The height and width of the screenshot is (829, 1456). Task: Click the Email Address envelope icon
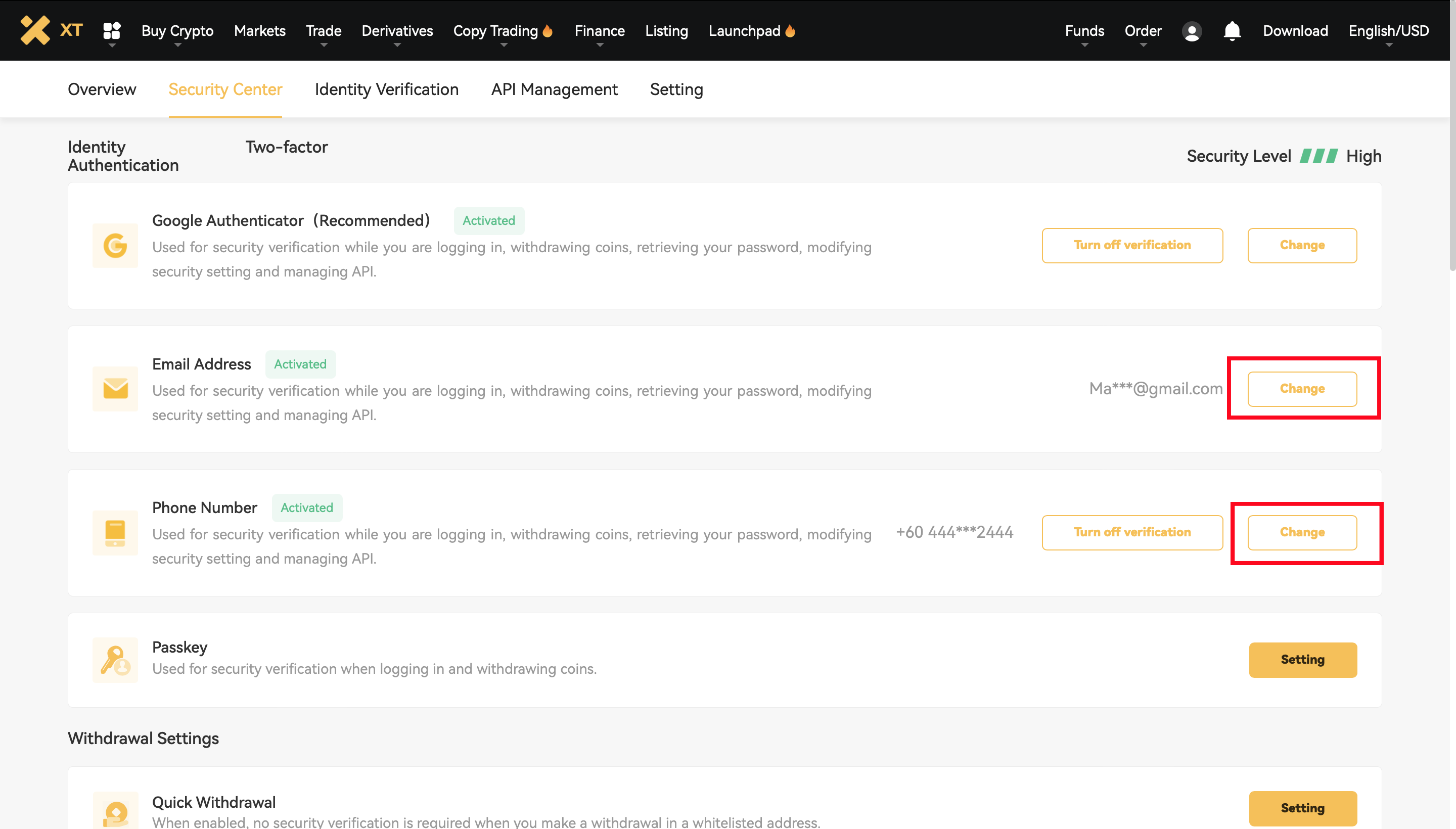point(115,389)
